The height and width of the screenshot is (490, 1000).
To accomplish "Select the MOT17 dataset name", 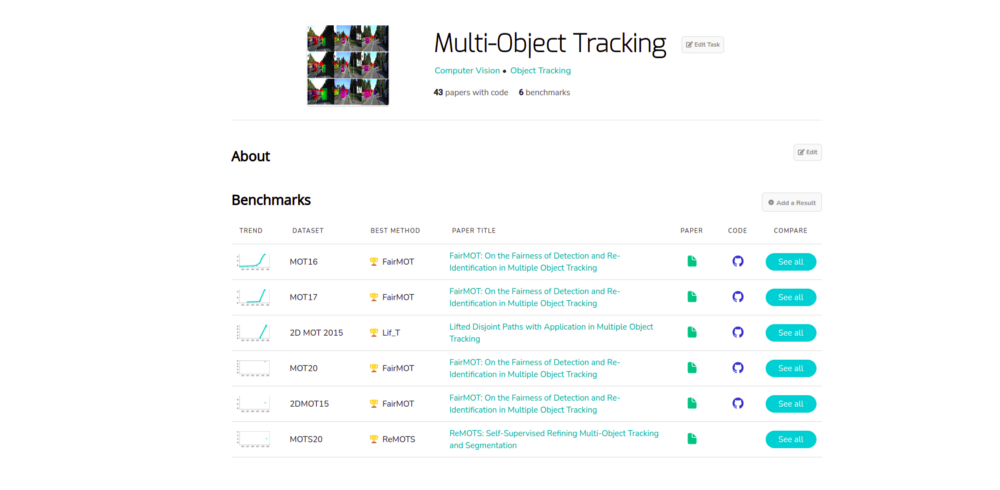I will pyautogui.click(x=304, y=297).
